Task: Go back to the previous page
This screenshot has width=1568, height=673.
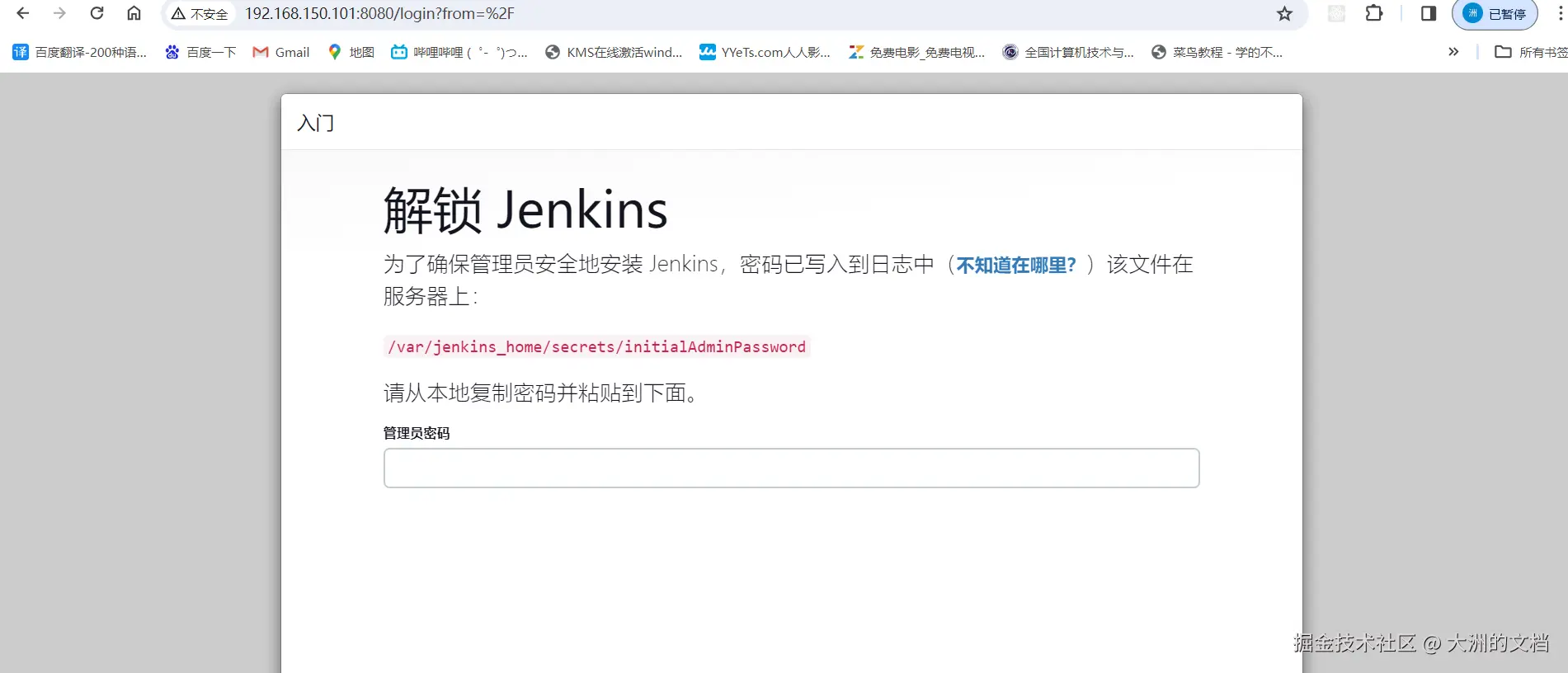Action: (23, 13)
